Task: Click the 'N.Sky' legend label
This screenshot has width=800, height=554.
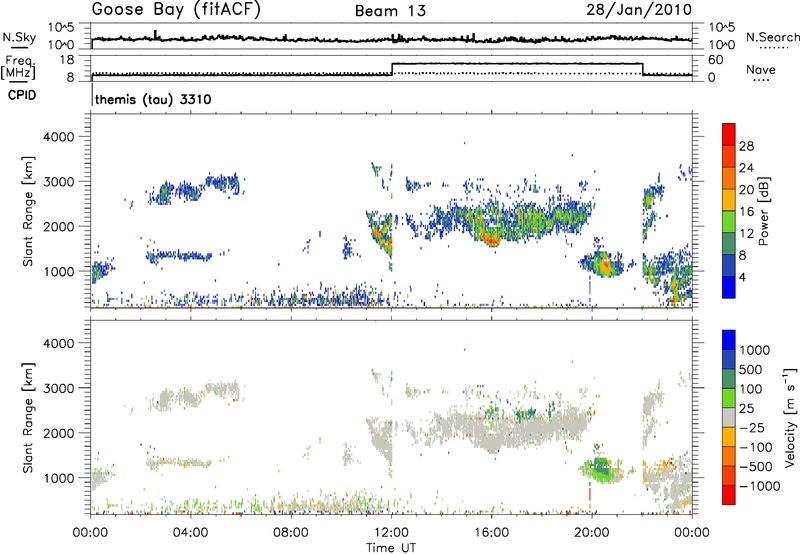Action: pos(19,37)
